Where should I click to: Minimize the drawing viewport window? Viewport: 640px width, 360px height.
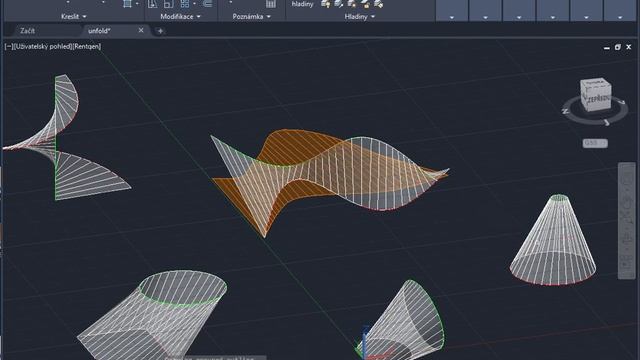point(607,47)
